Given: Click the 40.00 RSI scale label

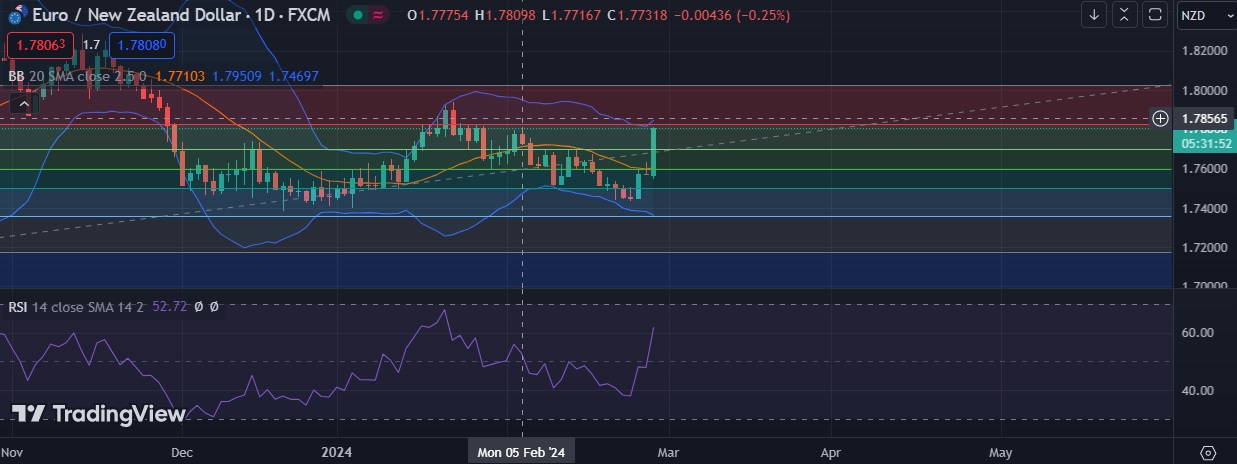Looking at the screenshot, I should pos(1197,390).
